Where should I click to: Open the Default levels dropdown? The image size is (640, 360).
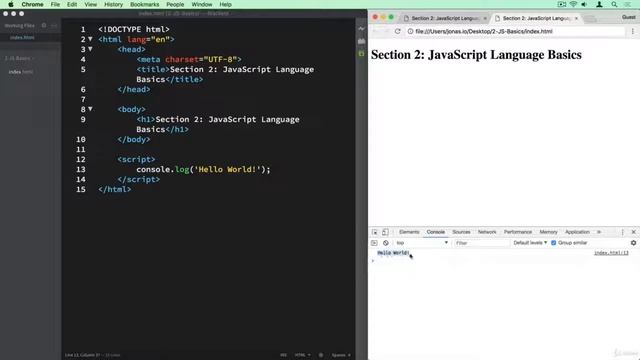click(530, 243)
